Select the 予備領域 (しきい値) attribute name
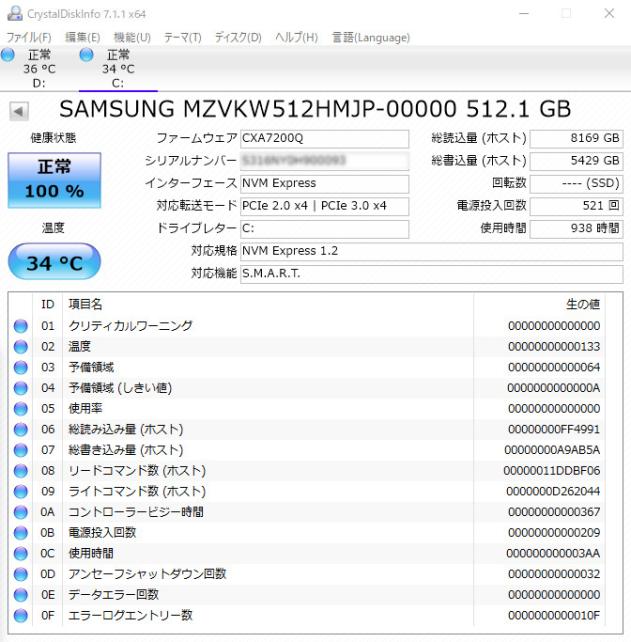 (x=120, y=388)
